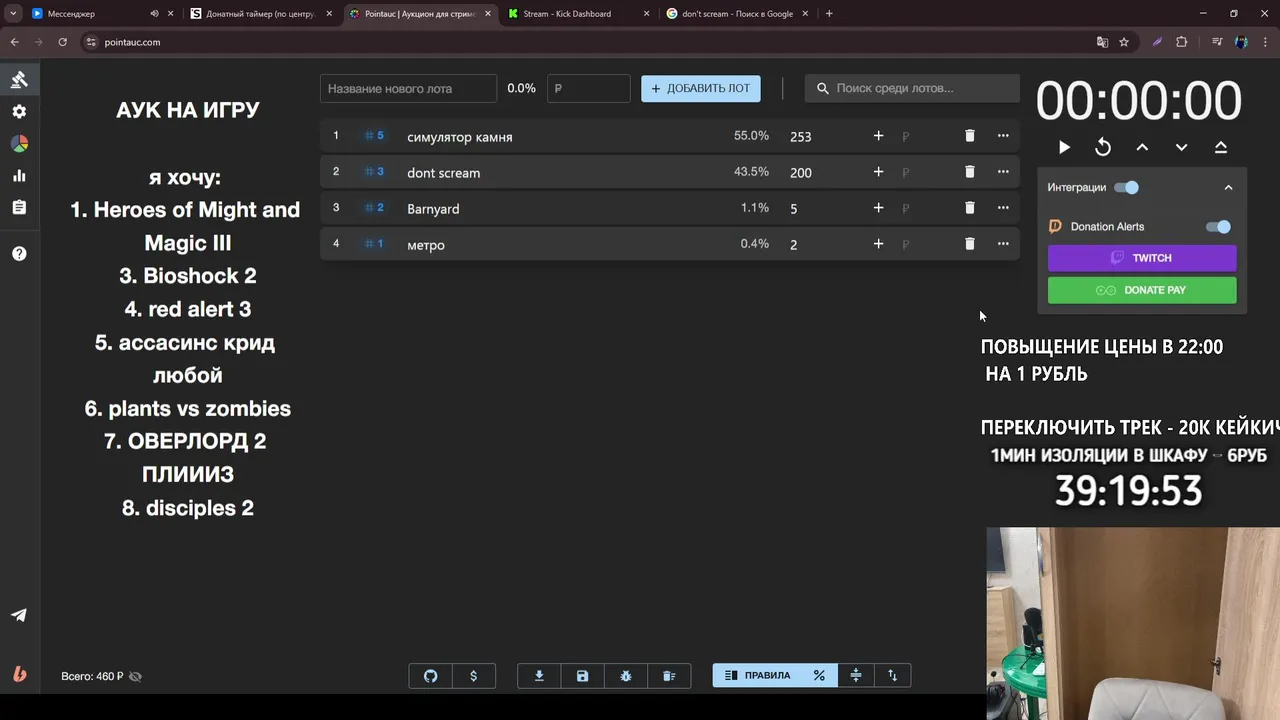
Task: Open a new browser tab
Action: (x=829, y=14)
